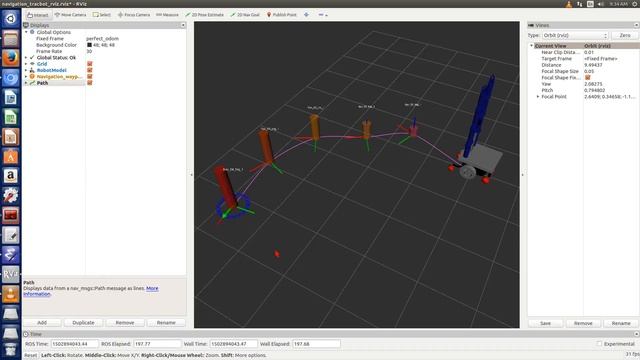This screenshot has width=640, height=360.
Task: Open LibreOffice Calc from the dock
Action: (11, 118)
